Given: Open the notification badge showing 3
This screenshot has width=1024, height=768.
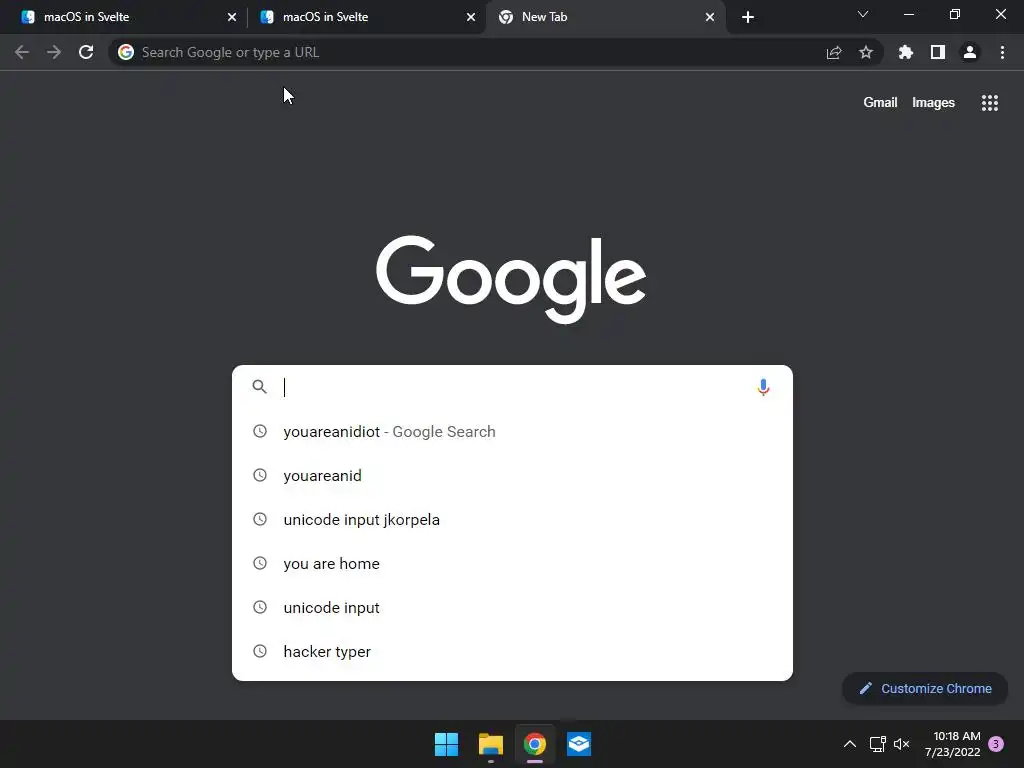Looking at the screenshot, I should [996, 744].
